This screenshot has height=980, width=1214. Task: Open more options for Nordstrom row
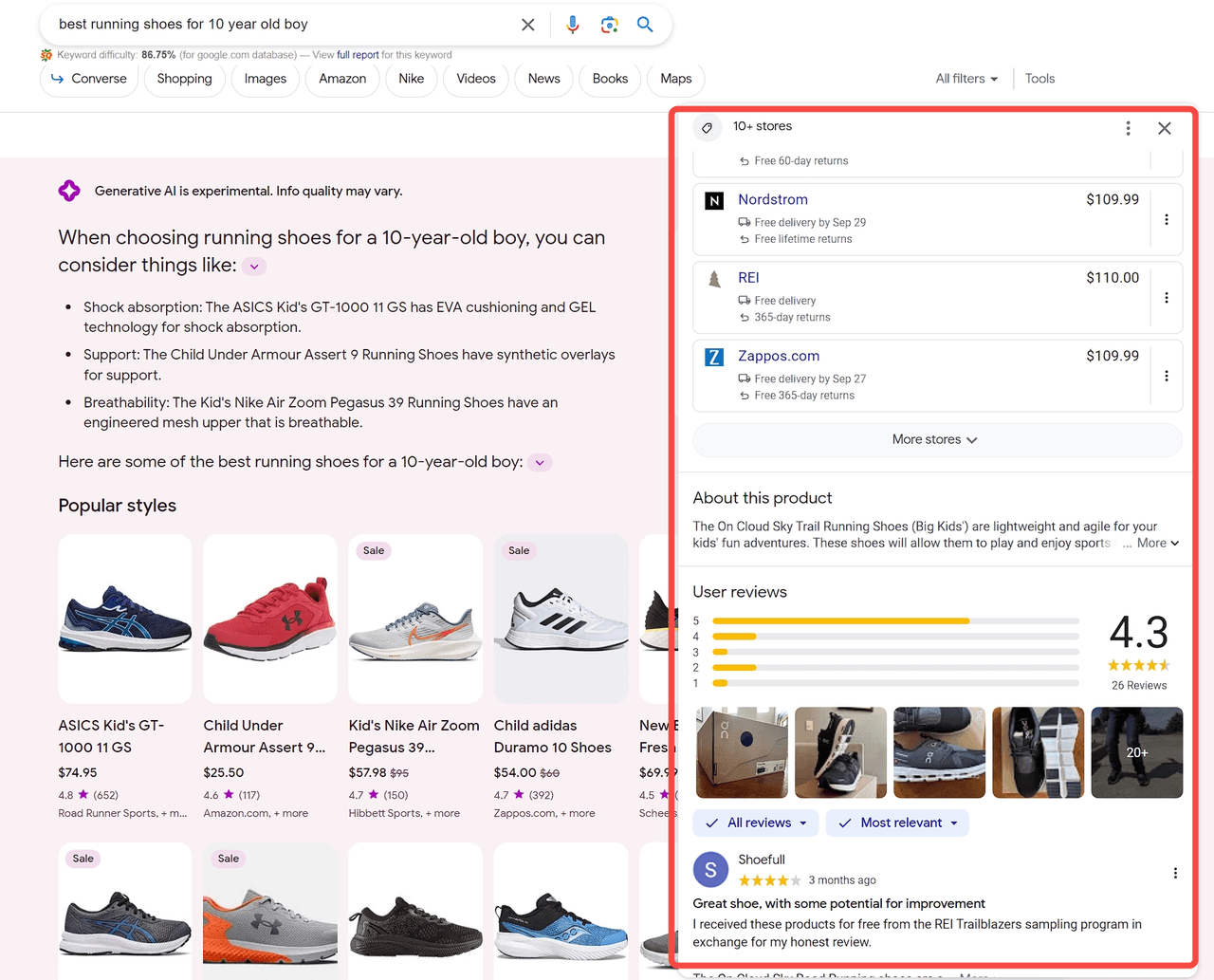1167,219
